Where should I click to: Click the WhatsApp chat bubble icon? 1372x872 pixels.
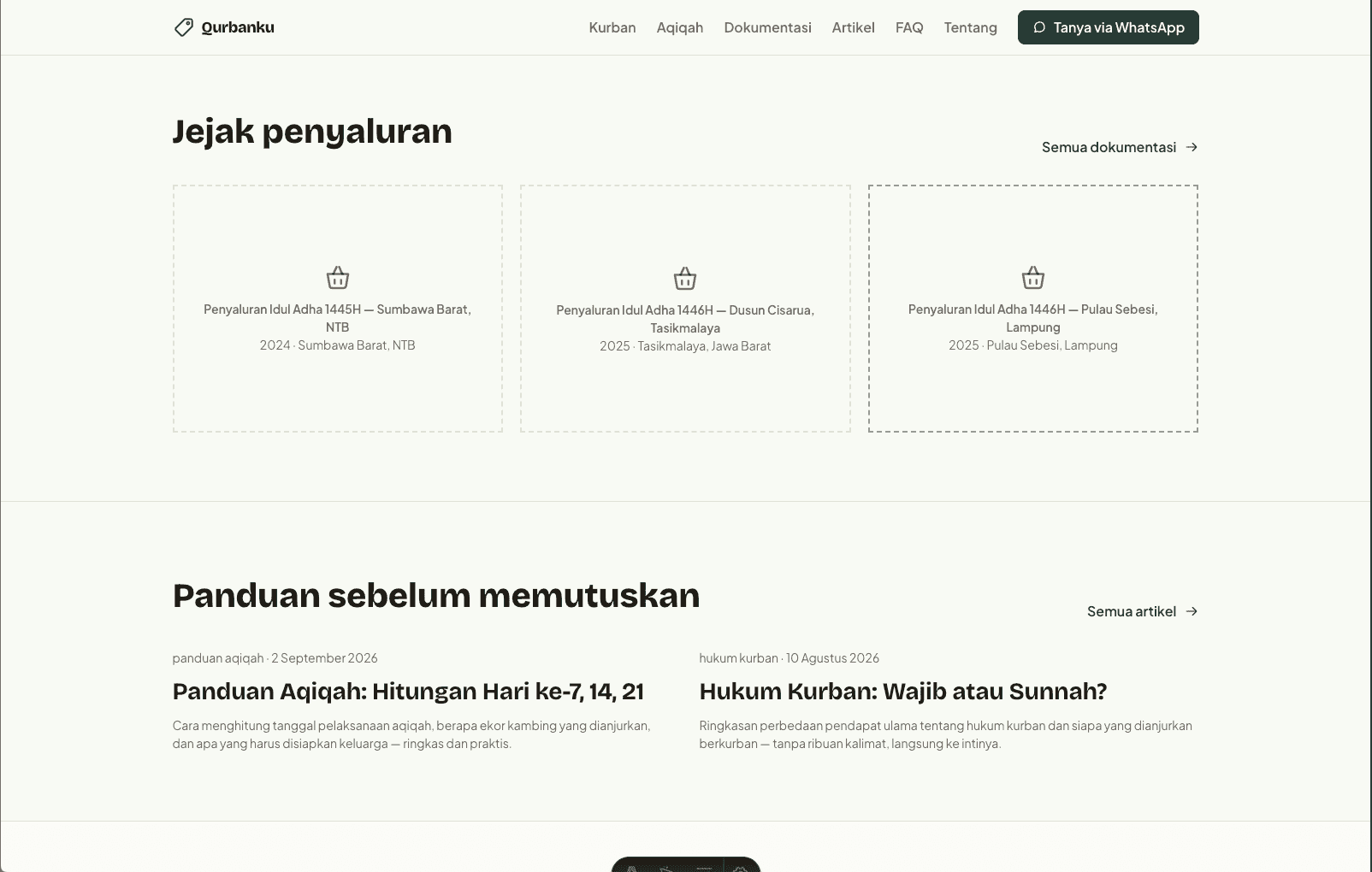coord(1039,27)
